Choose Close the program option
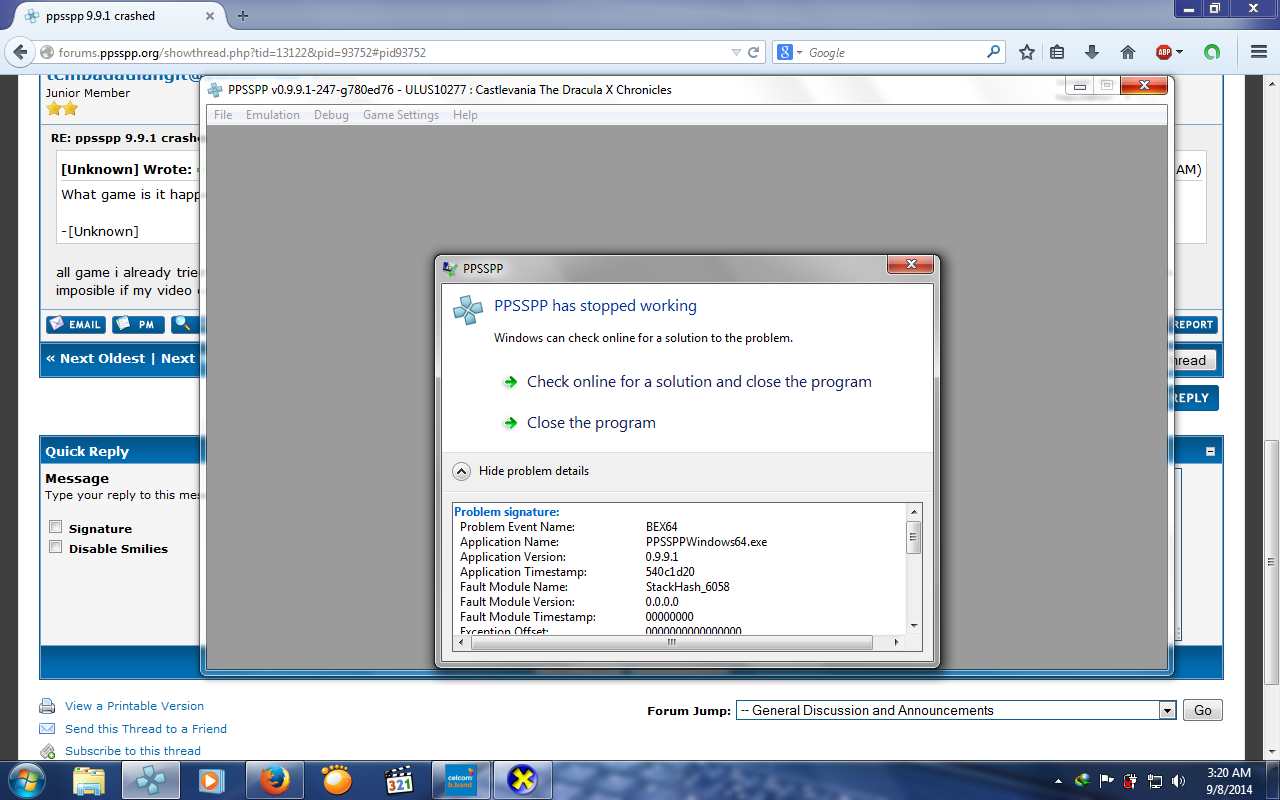The image size is (1280, 800). [591, 423]
